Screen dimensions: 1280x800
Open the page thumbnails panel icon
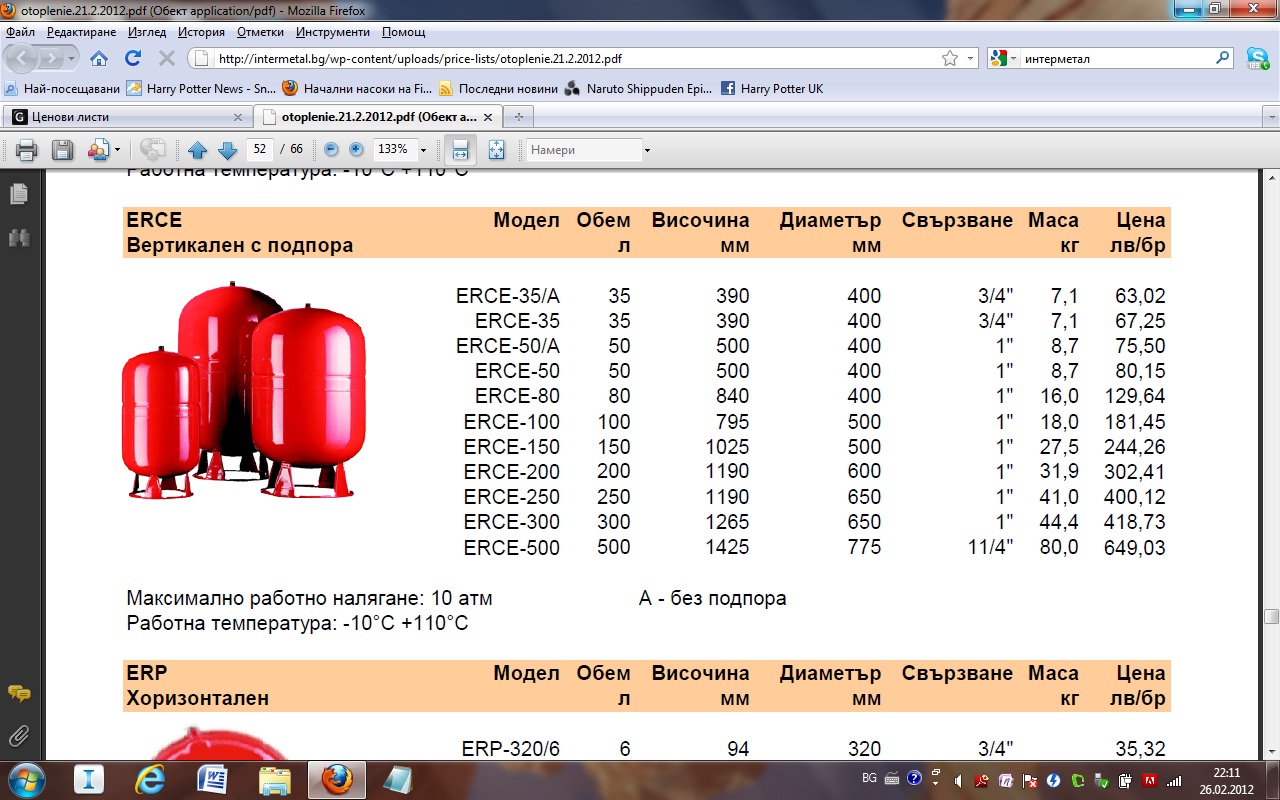click(18, 194)
